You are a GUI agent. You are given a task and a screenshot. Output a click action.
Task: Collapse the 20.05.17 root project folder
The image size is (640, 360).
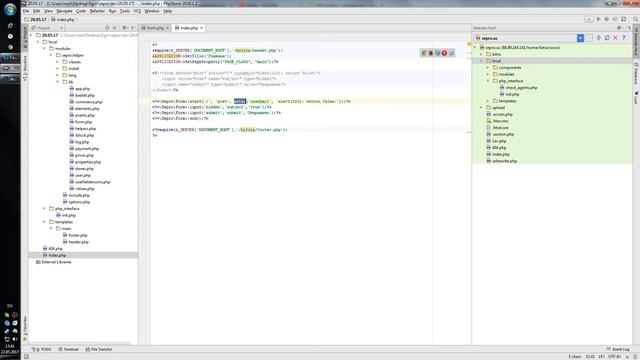point(31,35)
